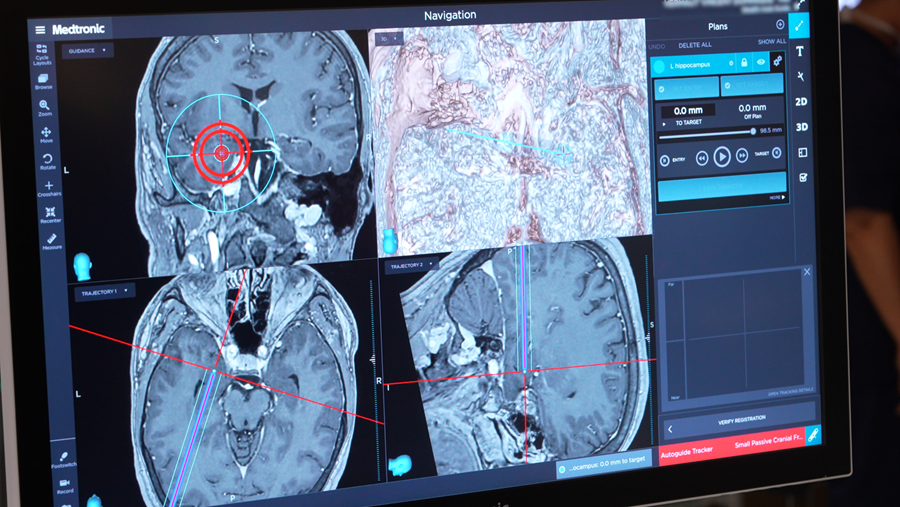This screenshot has height=507, width=900.
Task: Add a new plan with plus icon
Action: tap(780, 24)
